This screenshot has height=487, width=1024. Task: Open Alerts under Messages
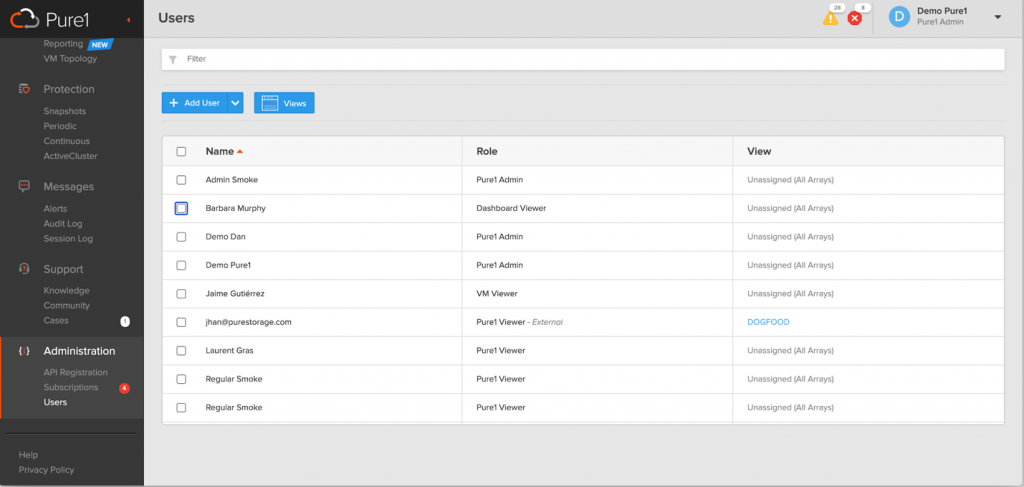(x=56, y=209)
